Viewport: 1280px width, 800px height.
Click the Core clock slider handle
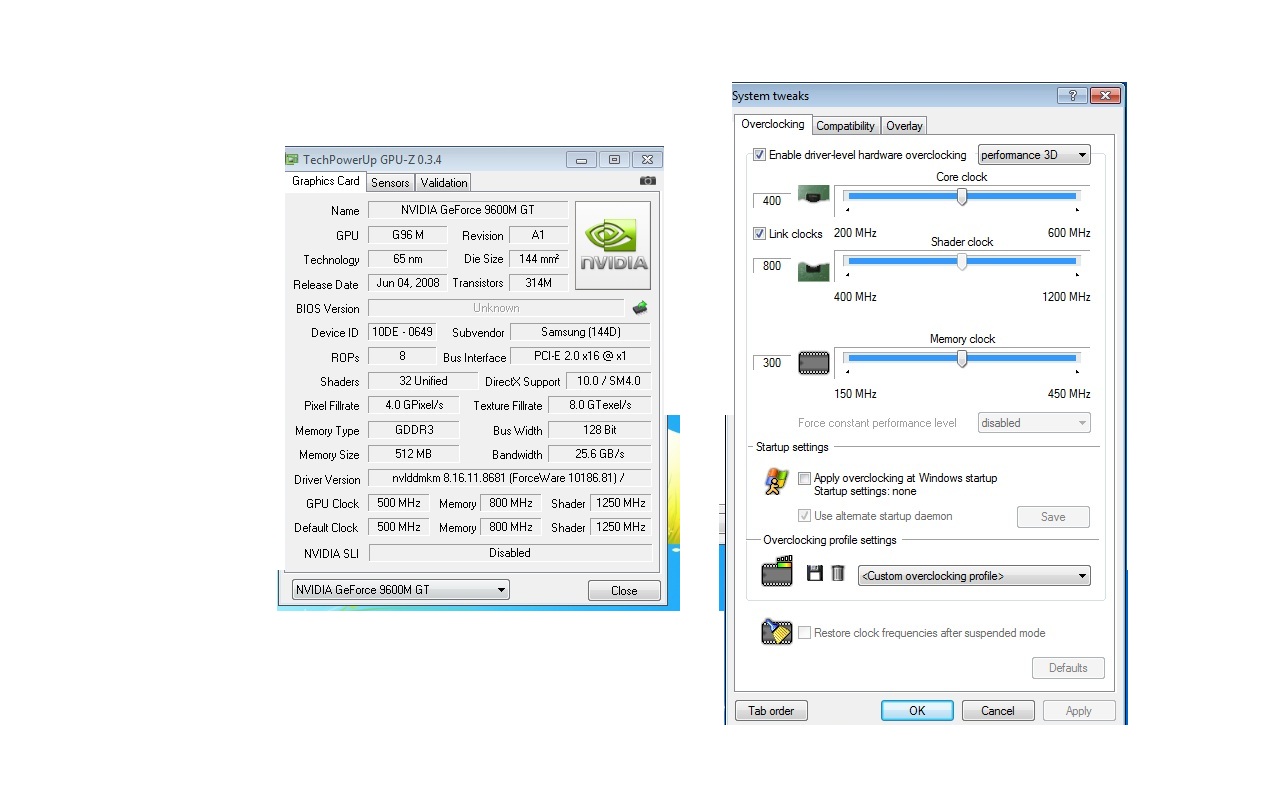click(x=962, y=197)
